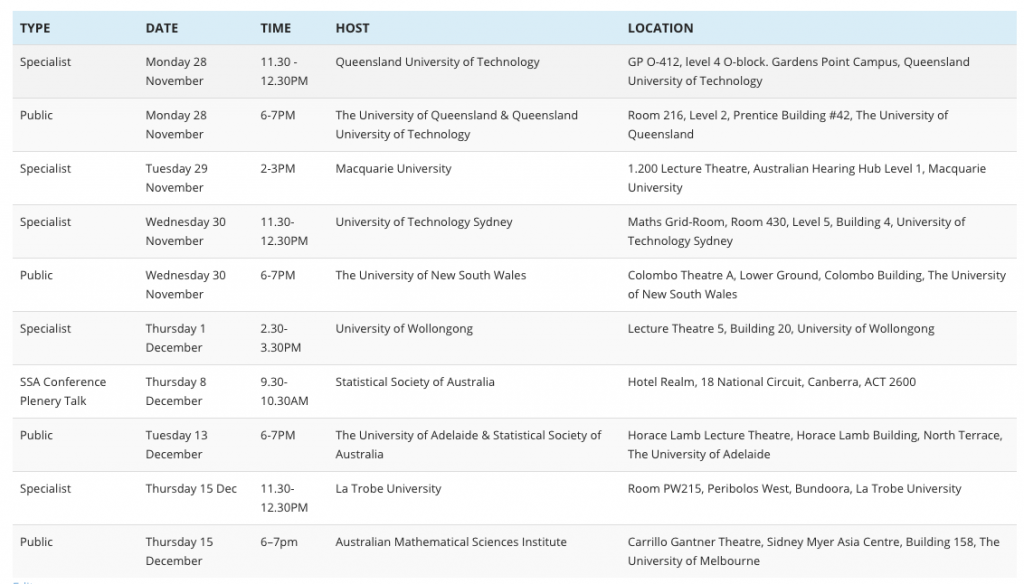This screenshot has width=1024, height=584.
Task: Select the Statistical Society of Australia host cell
Action: coord(414,382)
